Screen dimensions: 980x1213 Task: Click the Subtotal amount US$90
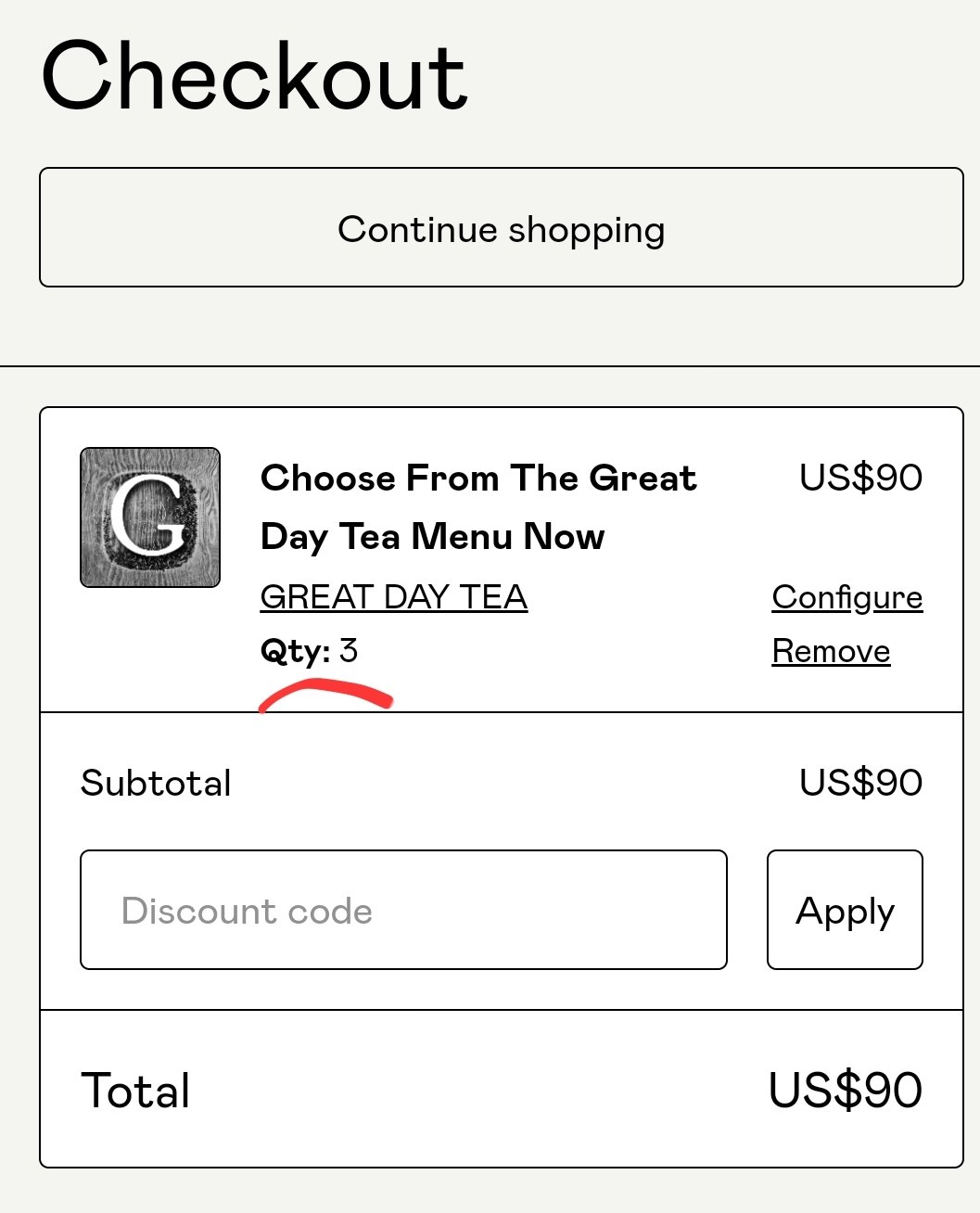coord(860,783)
